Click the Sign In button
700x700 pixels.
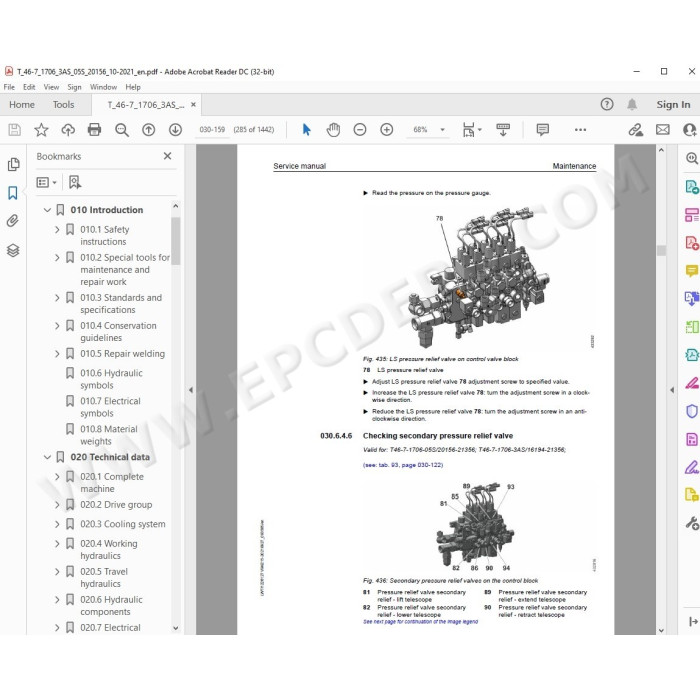(x=673, y=104)
